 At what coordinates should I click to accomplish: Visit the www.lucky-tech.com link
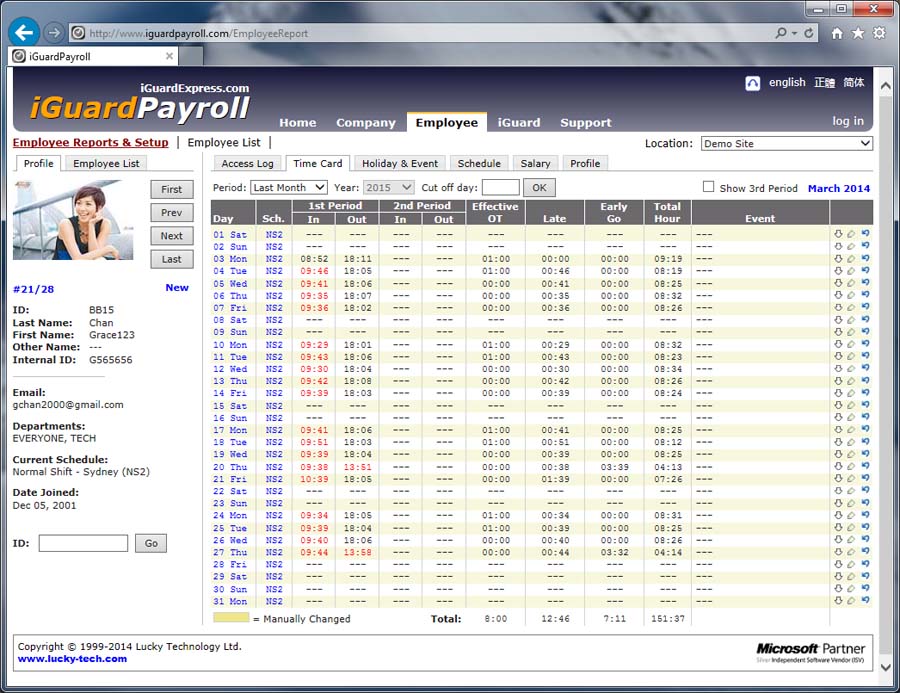point(72,659)
